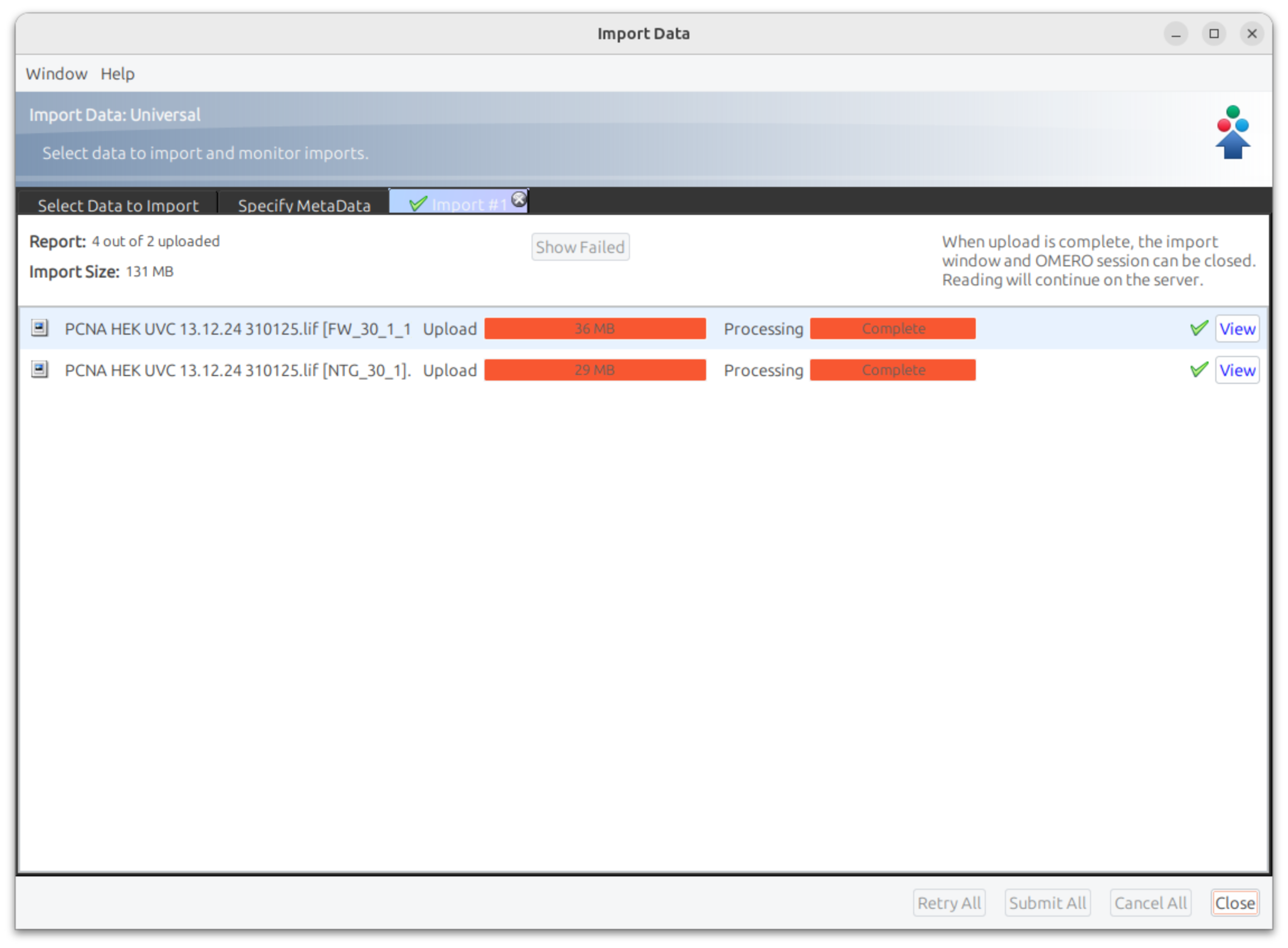1288x948 pixels.
Task: Click the OMERO logo in the header
Action: [1232, 133]
